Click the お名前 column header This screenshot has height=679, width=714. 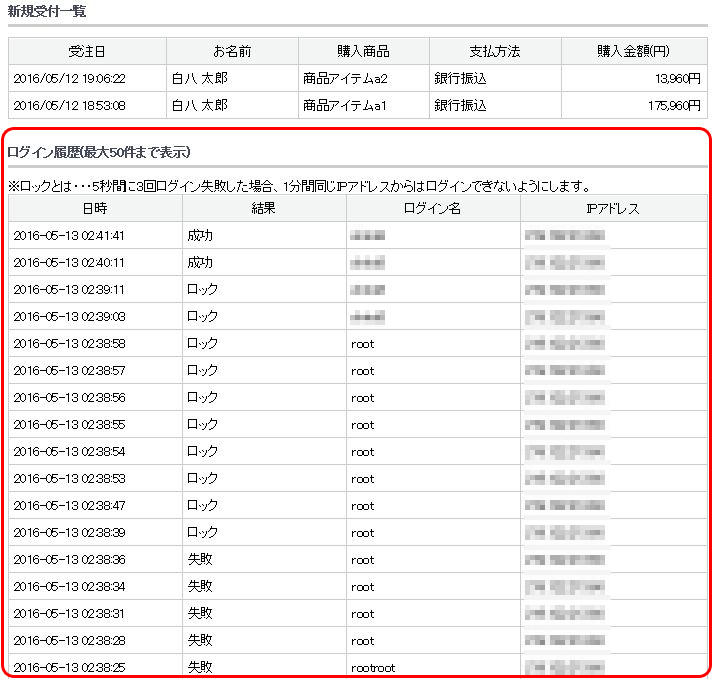point(232,51)
